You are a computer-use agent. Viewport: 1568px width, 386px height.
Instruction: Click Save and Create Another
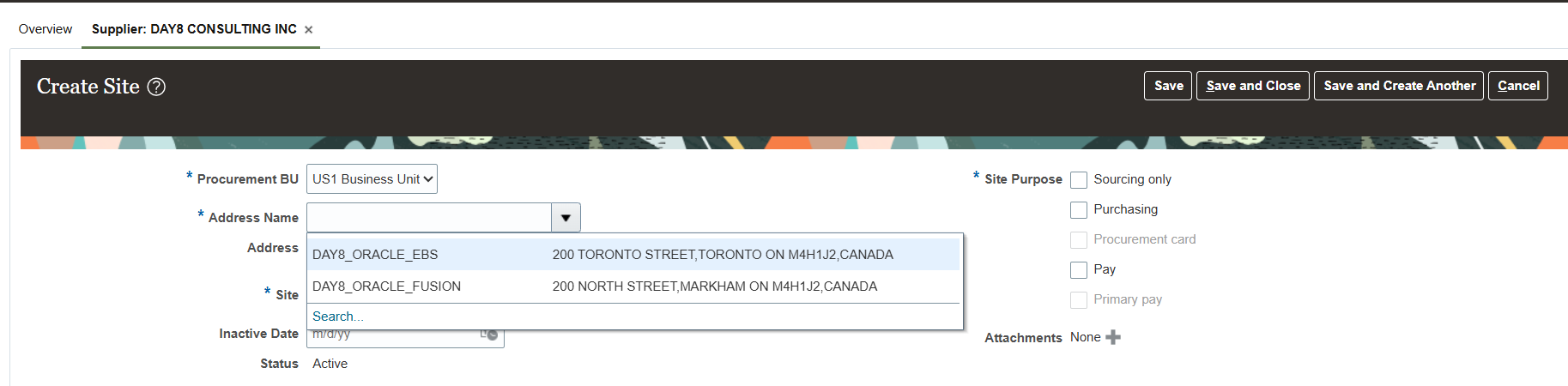click(x=1399, y=86)
